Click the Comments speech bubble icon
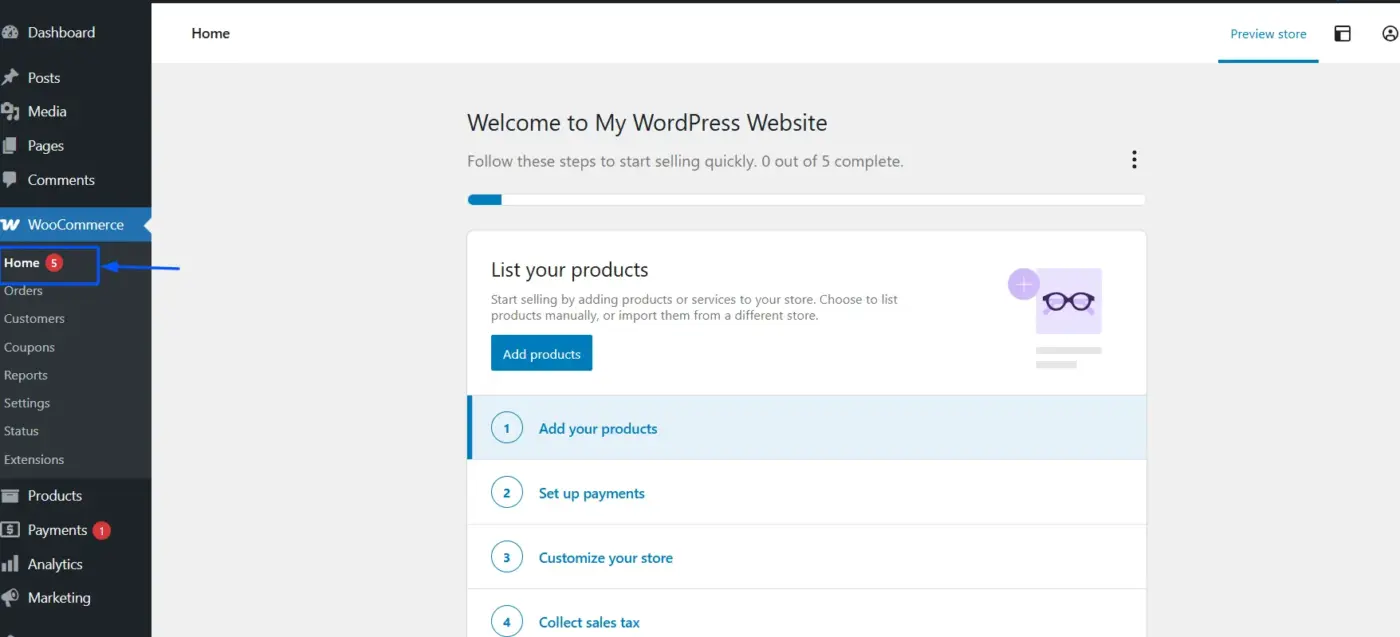This screenshot has width=1400, height=637. pos(10,180)
